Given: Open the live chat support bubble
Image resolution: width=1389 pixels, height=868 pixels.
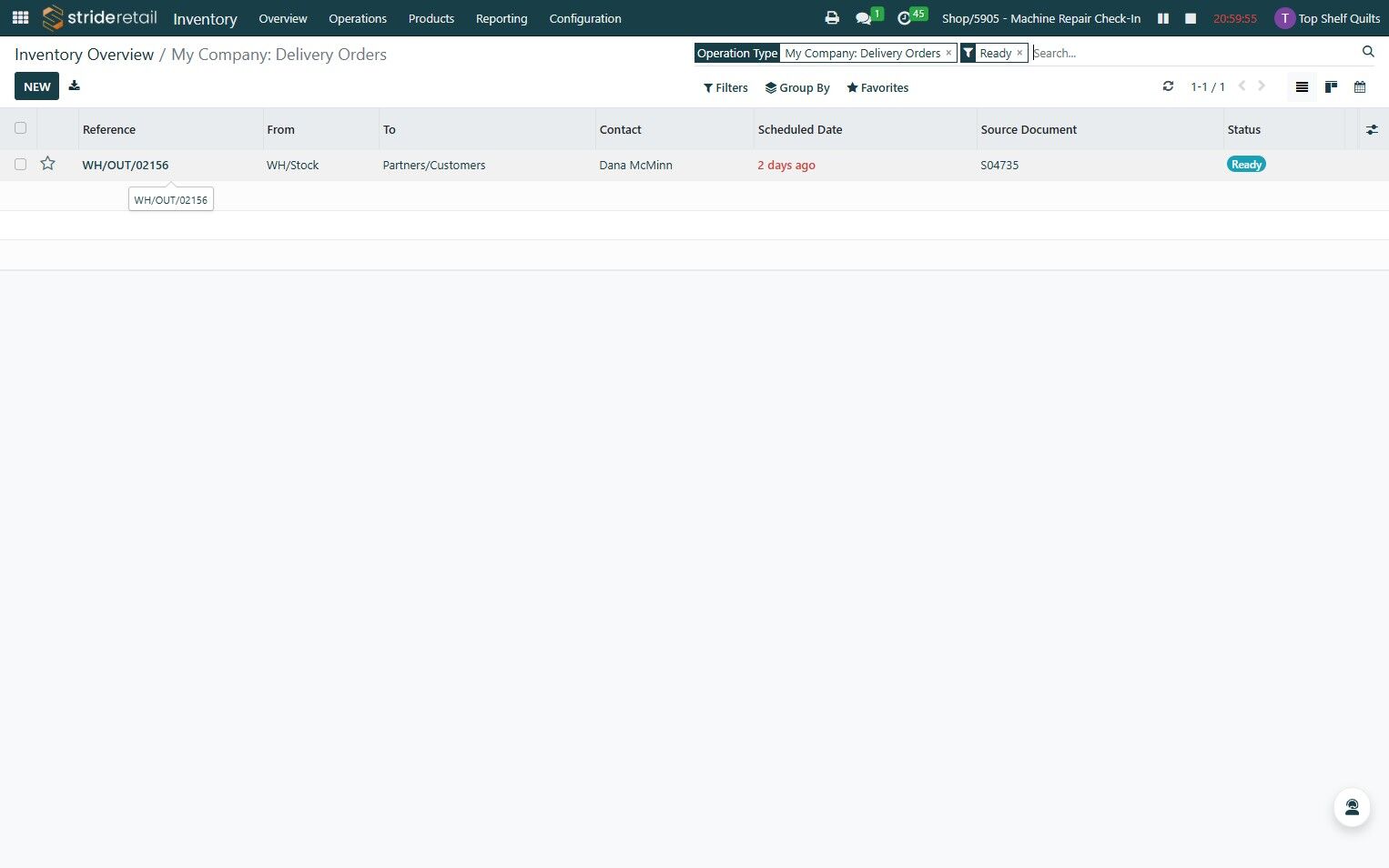Looking at the screenshot, I should [x=1352, y=807].
